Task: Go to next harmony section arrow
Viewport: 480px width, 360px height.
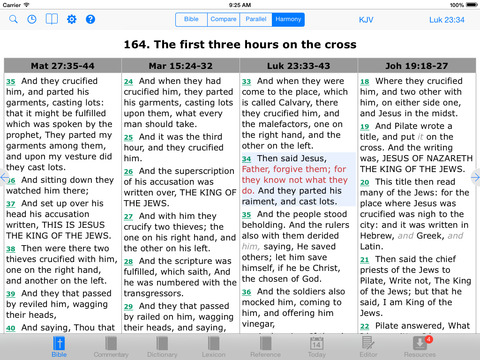Action: click(x=476, y=177)
